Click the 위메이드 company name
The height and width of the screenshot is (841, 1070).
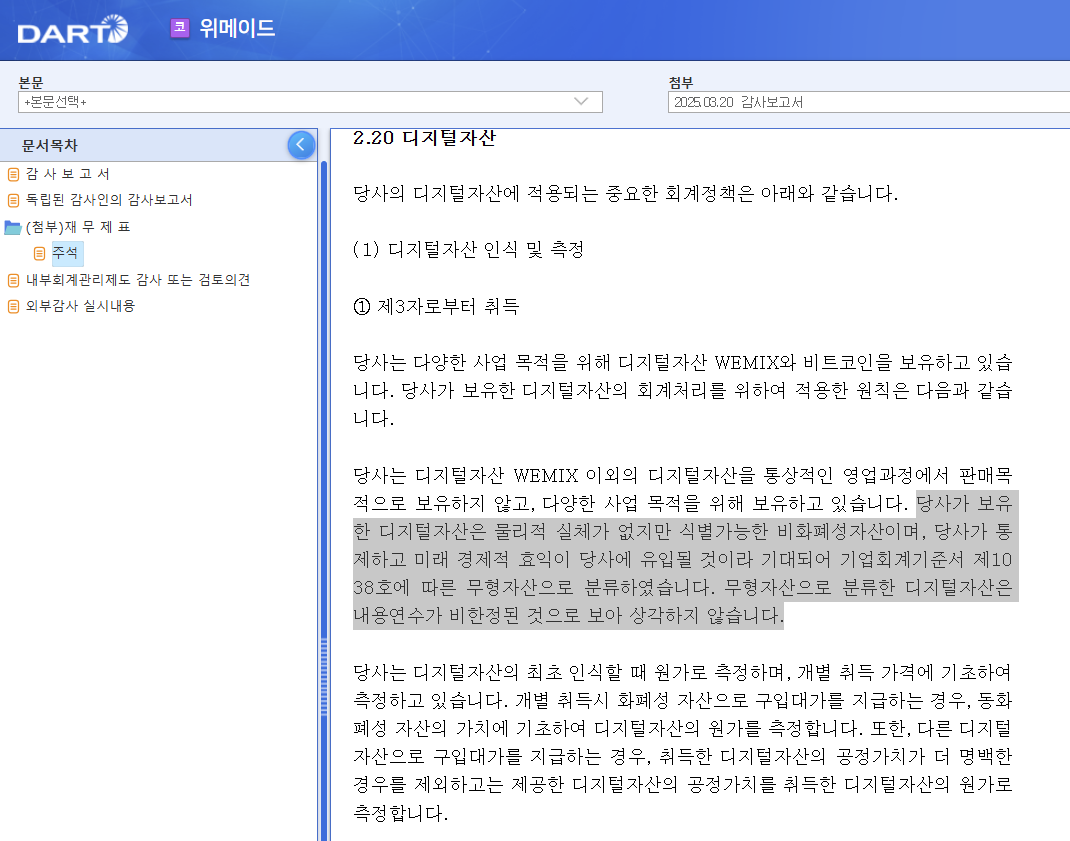click(237, 27)
